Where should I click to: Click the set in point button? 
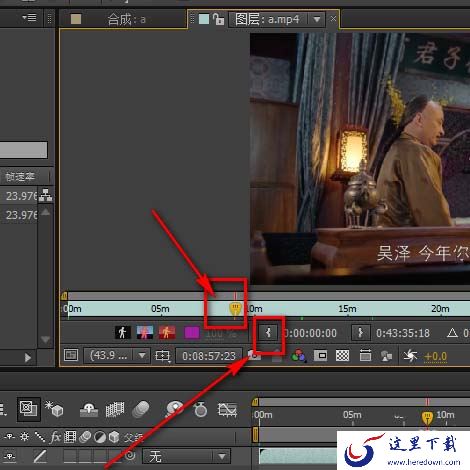tap(268, 333)
